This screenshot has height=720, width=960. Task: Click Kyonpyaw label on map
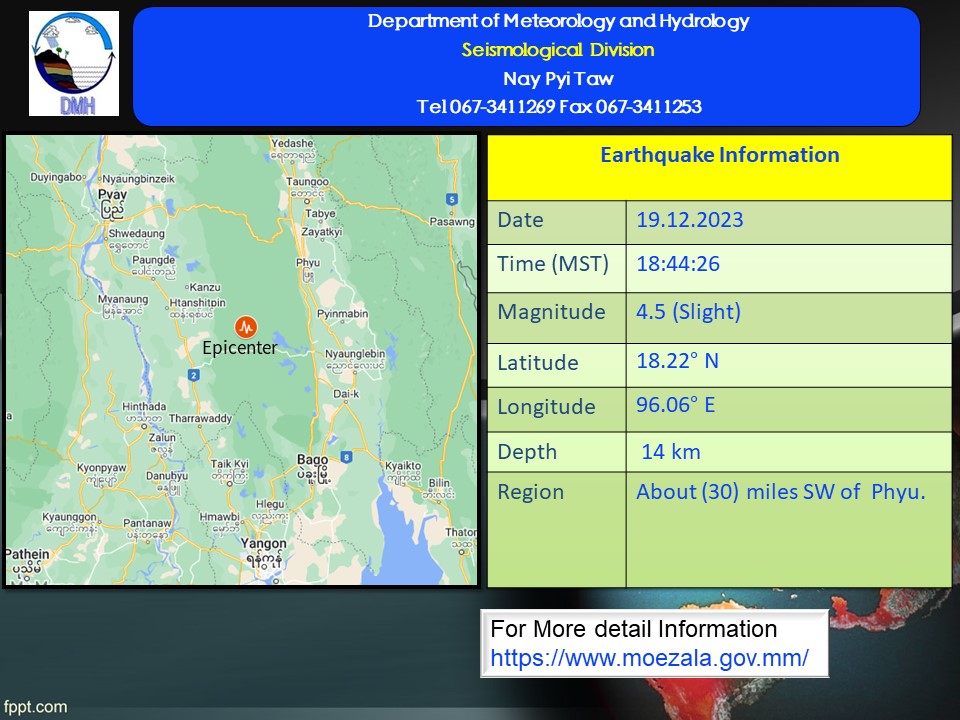tap(102, 468)
